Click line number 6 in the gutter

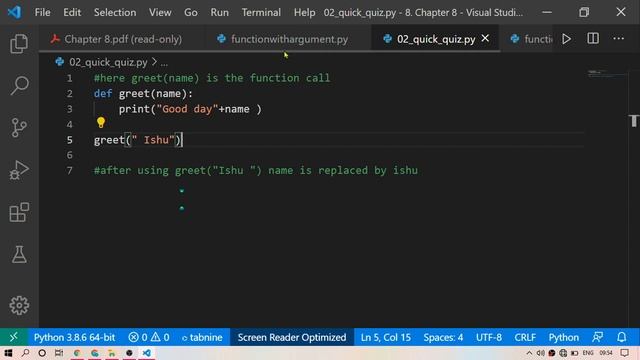(69, 155)
